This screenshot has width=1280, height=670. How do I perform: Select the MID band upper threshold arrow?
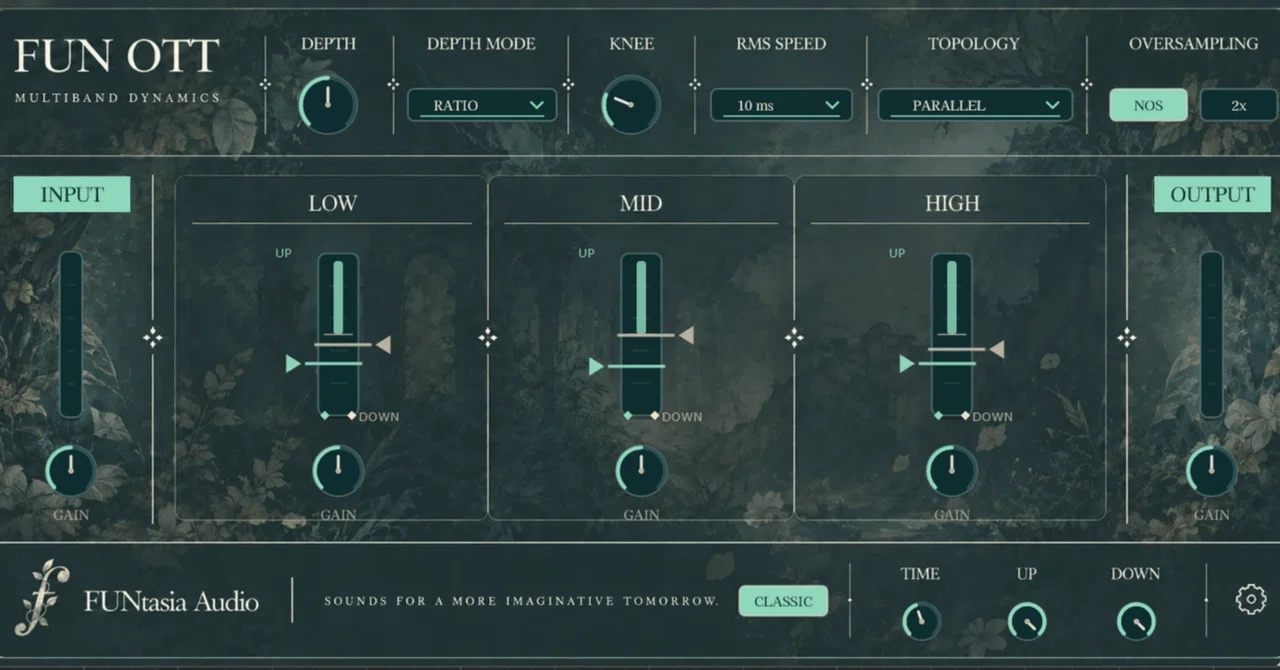[686, 335]
